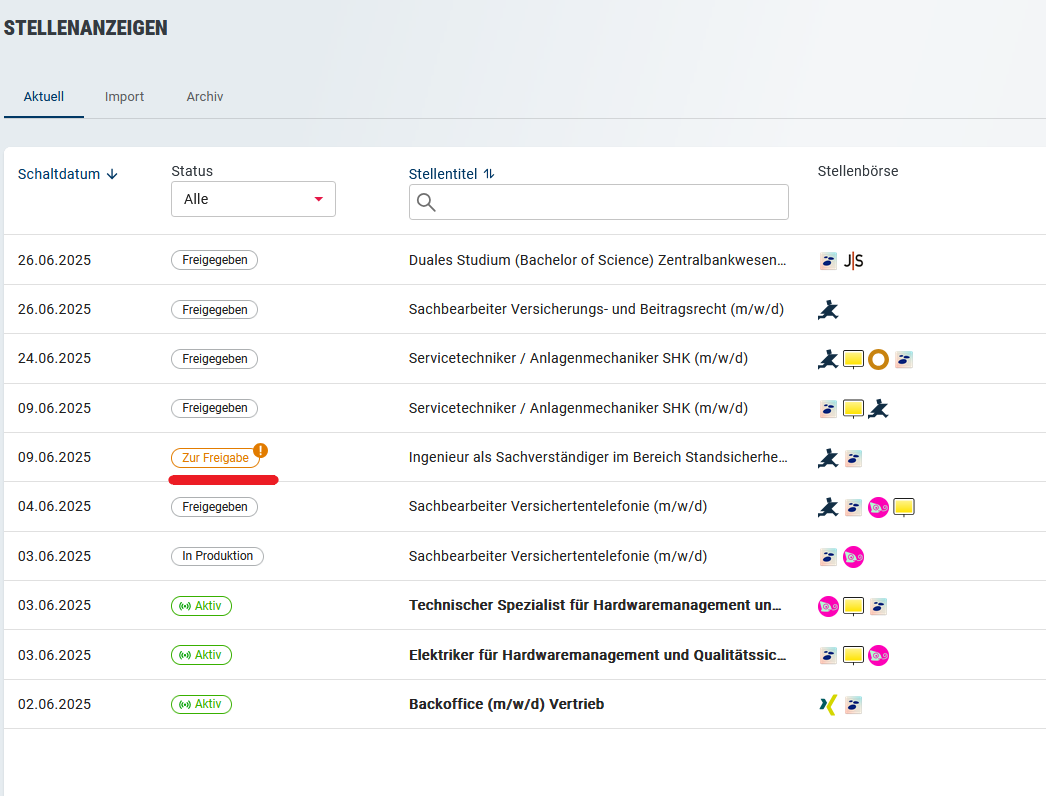Click the blue-dots job portal icon for Backoffice Vertrieb
The image size is (1046, 796).
click(x=853, y=704)
